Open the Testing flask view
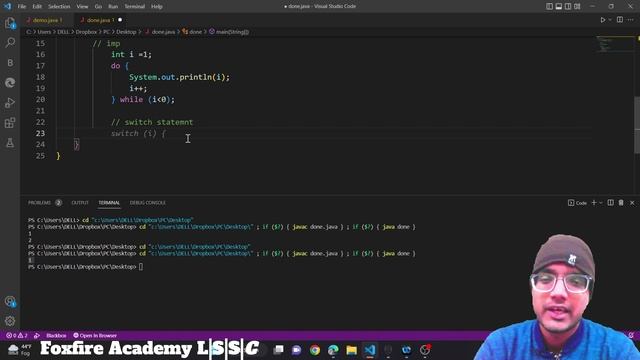 [10, 143]
